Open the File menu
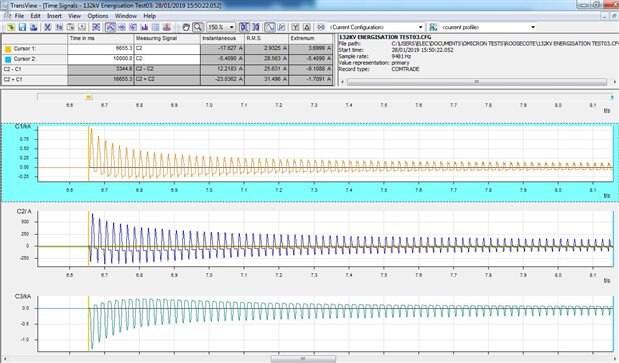Screen dimensions: 619x363 tap(19, 16)
